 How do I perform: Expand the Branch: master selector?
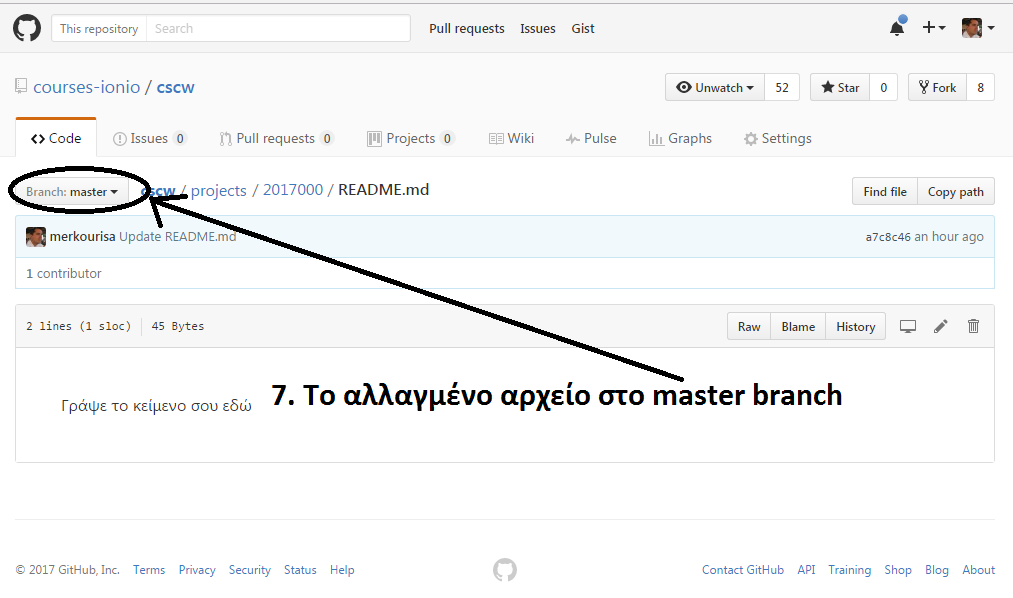coord(72,192)
